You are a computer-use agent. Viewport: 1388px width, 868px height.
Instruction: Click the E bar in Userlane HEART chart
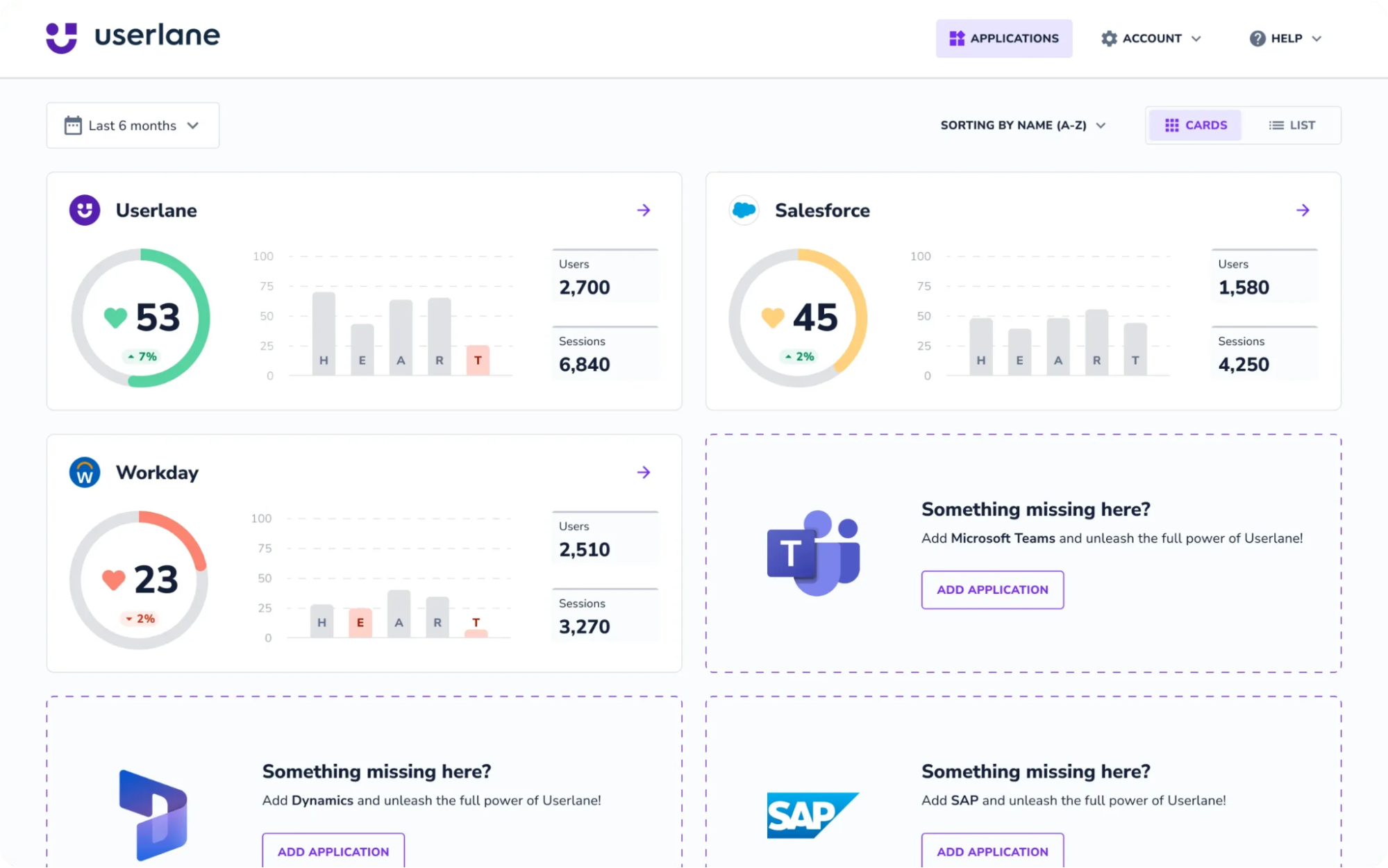click(362, 350)
